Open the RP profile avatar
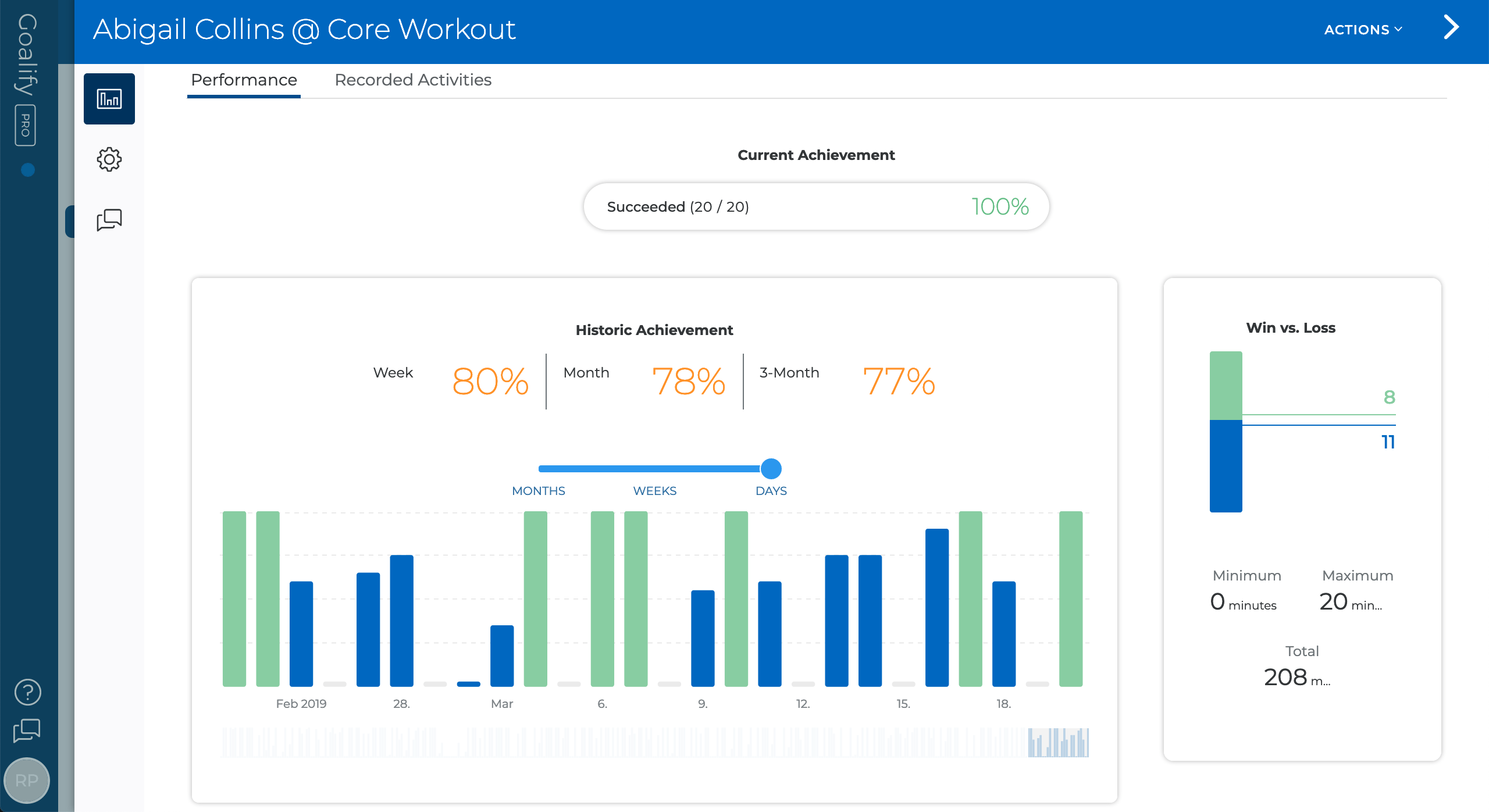Image resolution: width=1489 pixels, height=812 pixels. coord(27,781)
